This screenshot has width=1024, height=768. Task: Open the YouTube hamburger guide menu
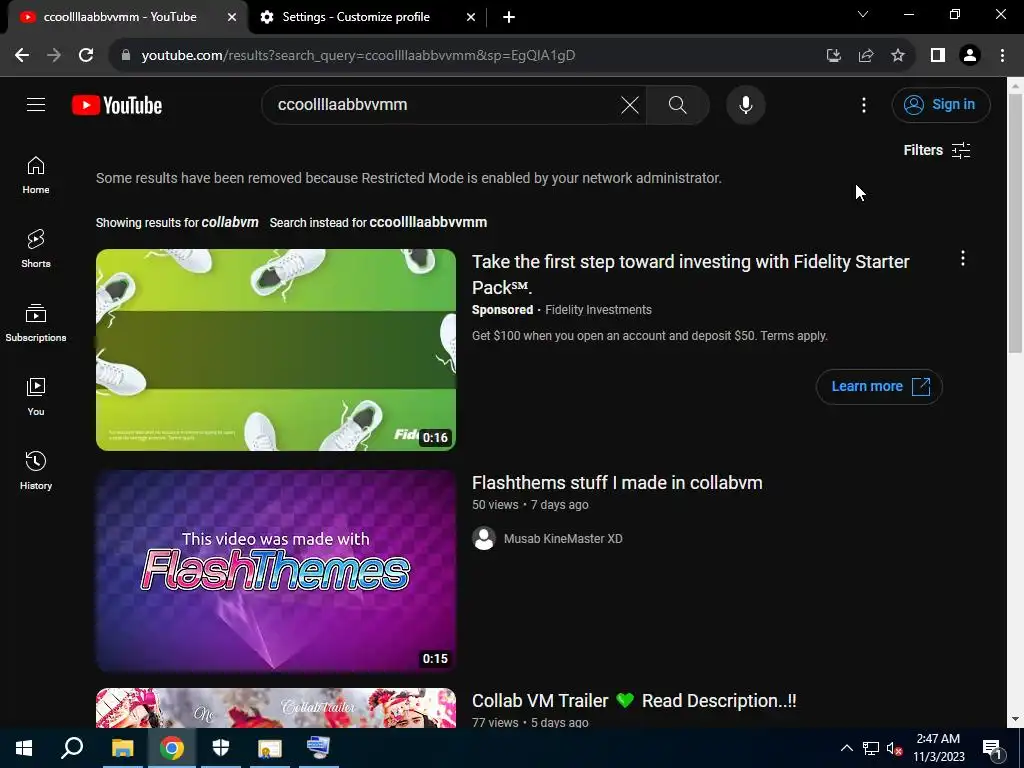pyautogui.click(x=36, y=104)
